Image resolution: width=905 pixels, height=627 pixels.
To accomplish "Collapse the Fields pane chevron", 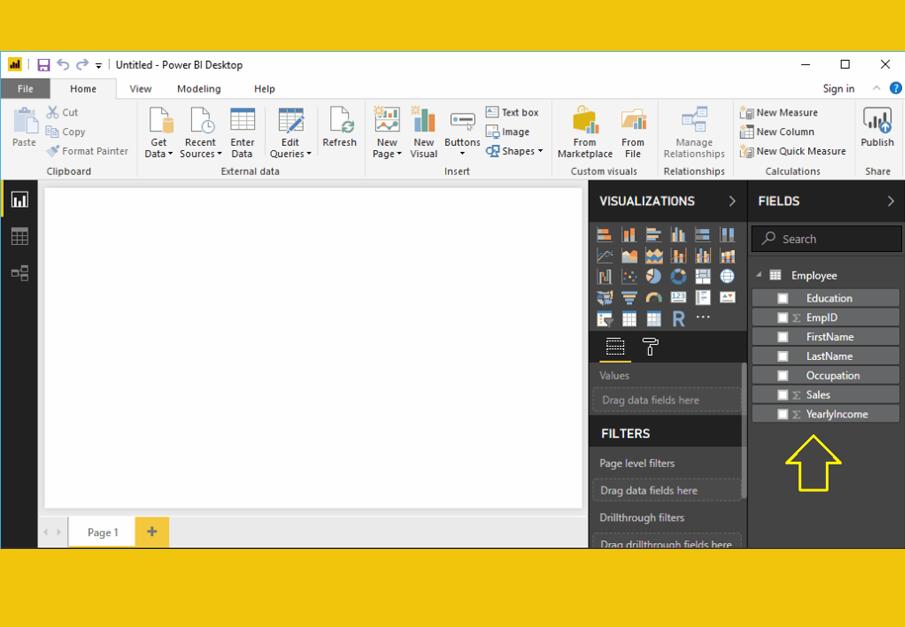I will click(x=891, y=201).
